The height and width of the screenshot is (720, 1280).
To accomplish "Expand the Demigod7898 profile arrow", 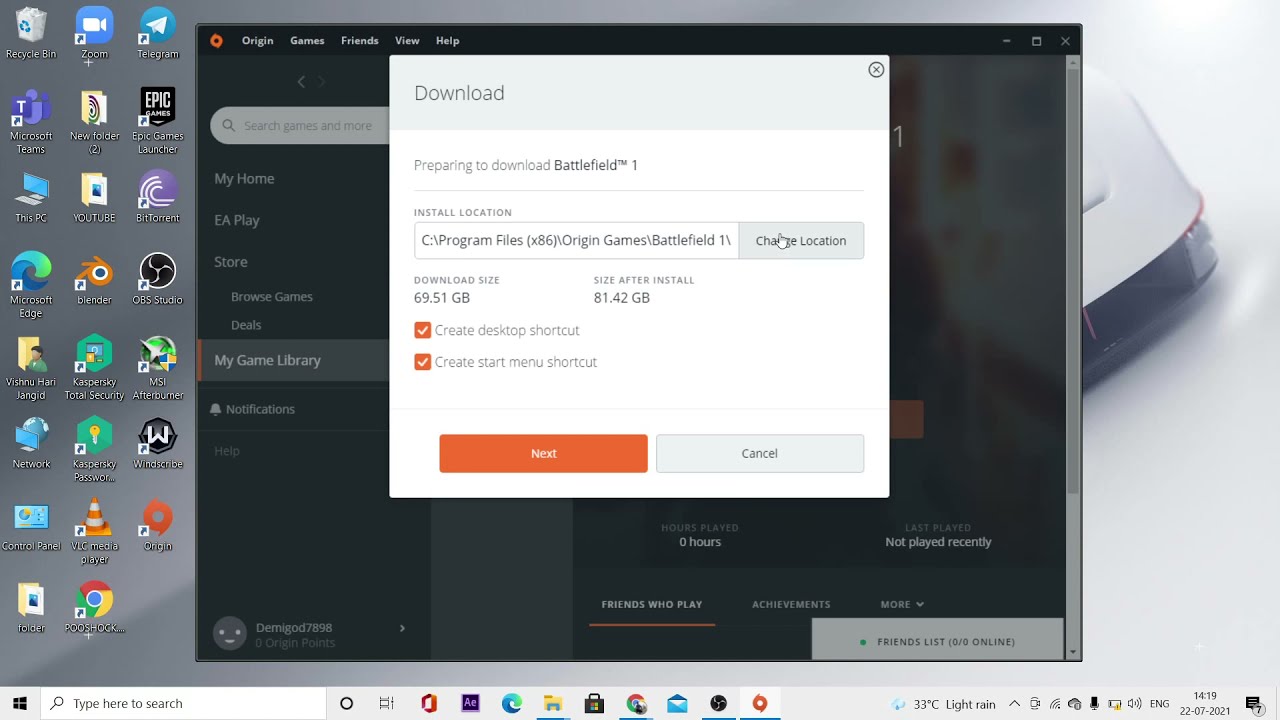I will point(402,628).
